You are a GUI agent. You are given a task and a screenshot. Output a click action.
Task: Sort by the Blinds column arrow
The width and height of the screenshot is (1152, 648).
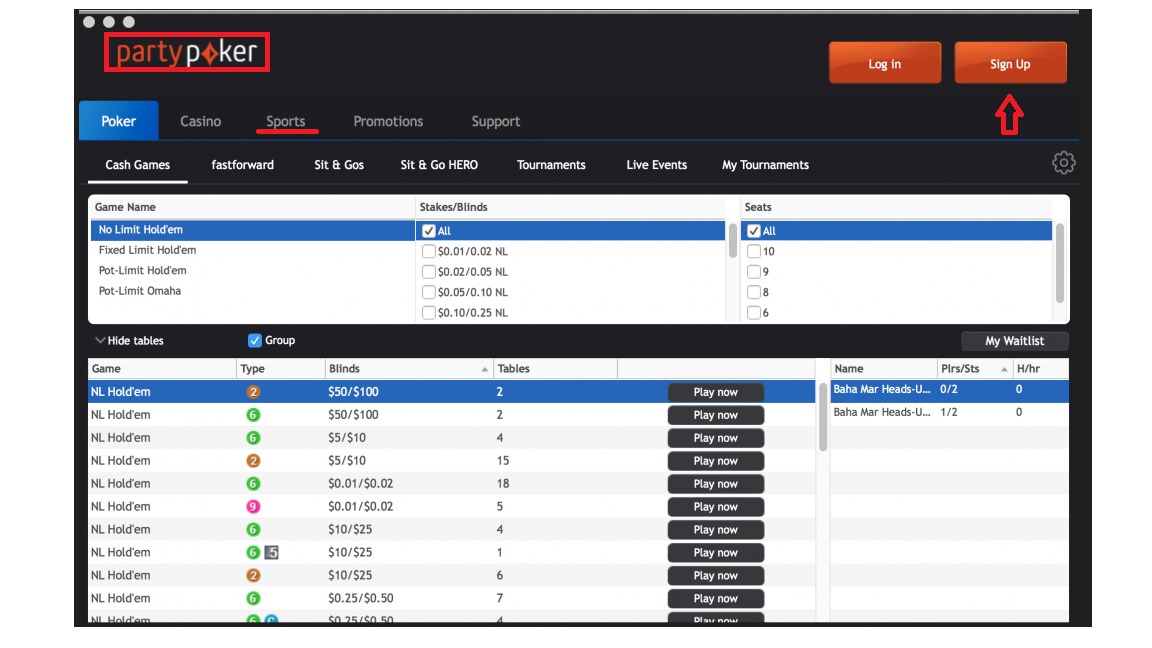(485, 369)
